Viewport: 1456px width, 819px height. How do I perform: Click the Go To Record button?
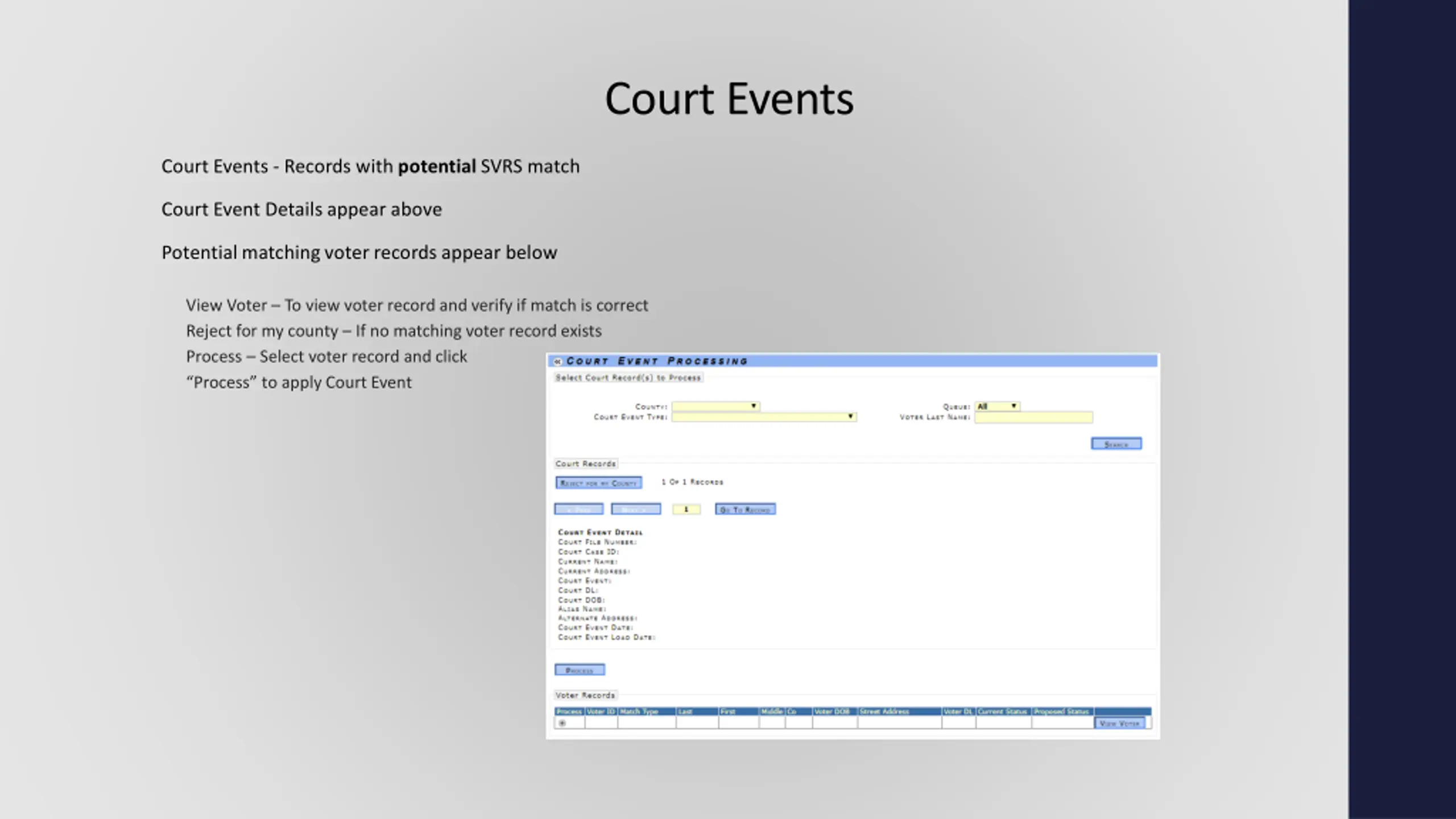point(745,509)
